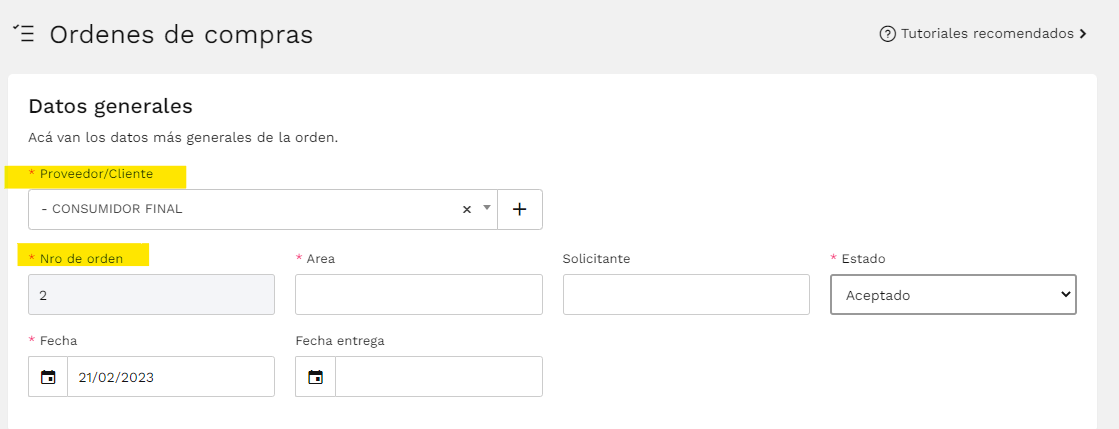Click the Area label

(320, 258)
